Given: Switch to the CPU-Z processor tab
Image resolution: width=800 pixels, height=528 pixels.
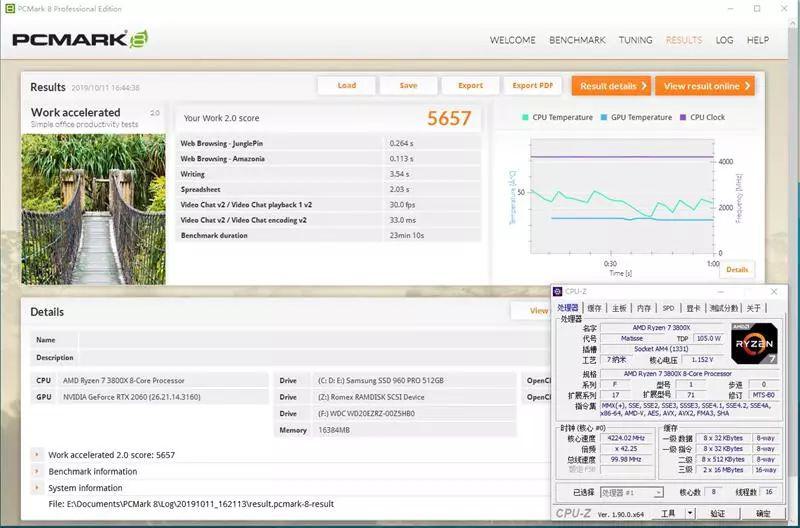Looking at the screenshot, I should (568, 308).
